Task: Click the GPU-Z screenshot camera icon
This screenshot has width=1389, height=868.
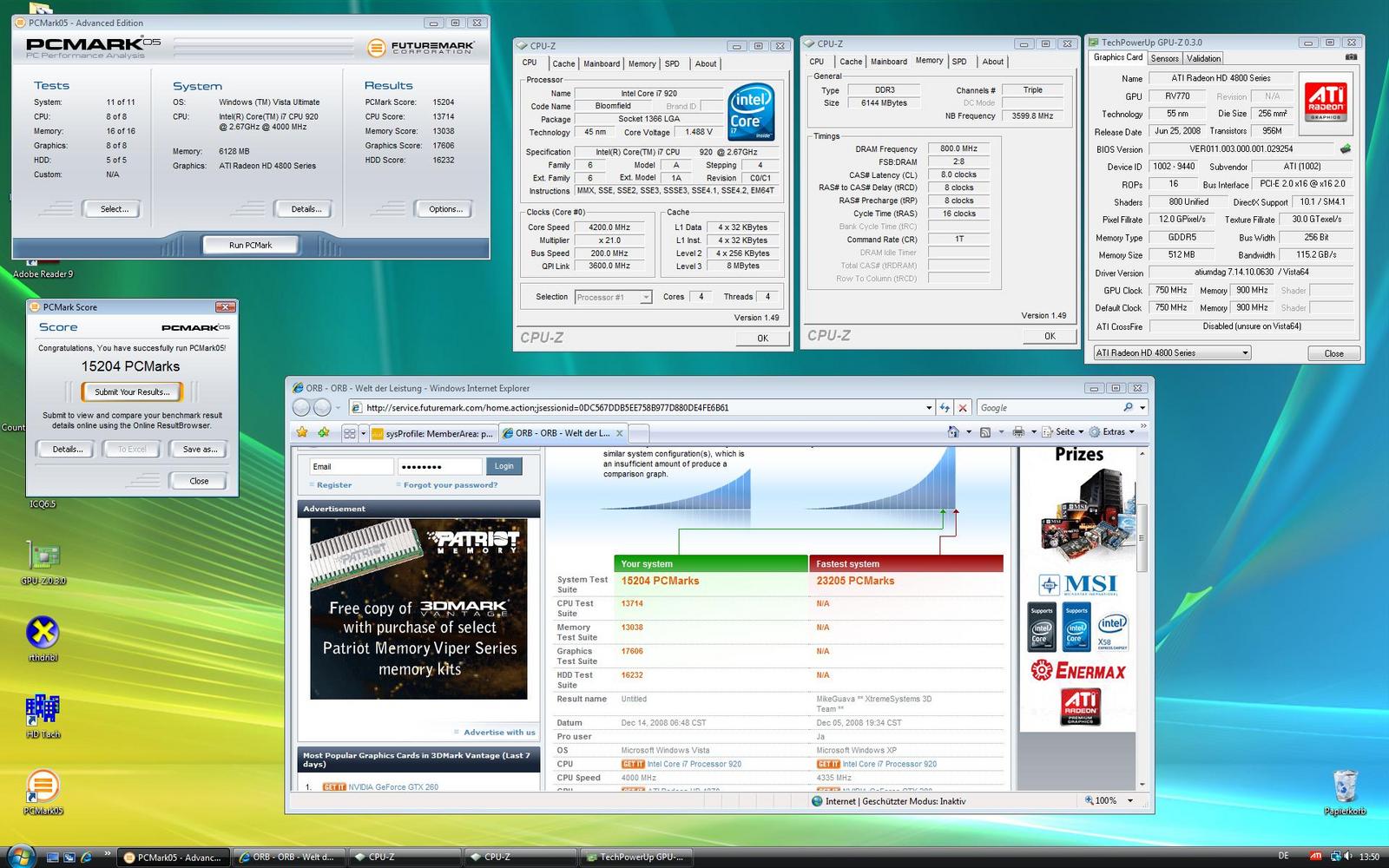Action: pos(1350,57)
